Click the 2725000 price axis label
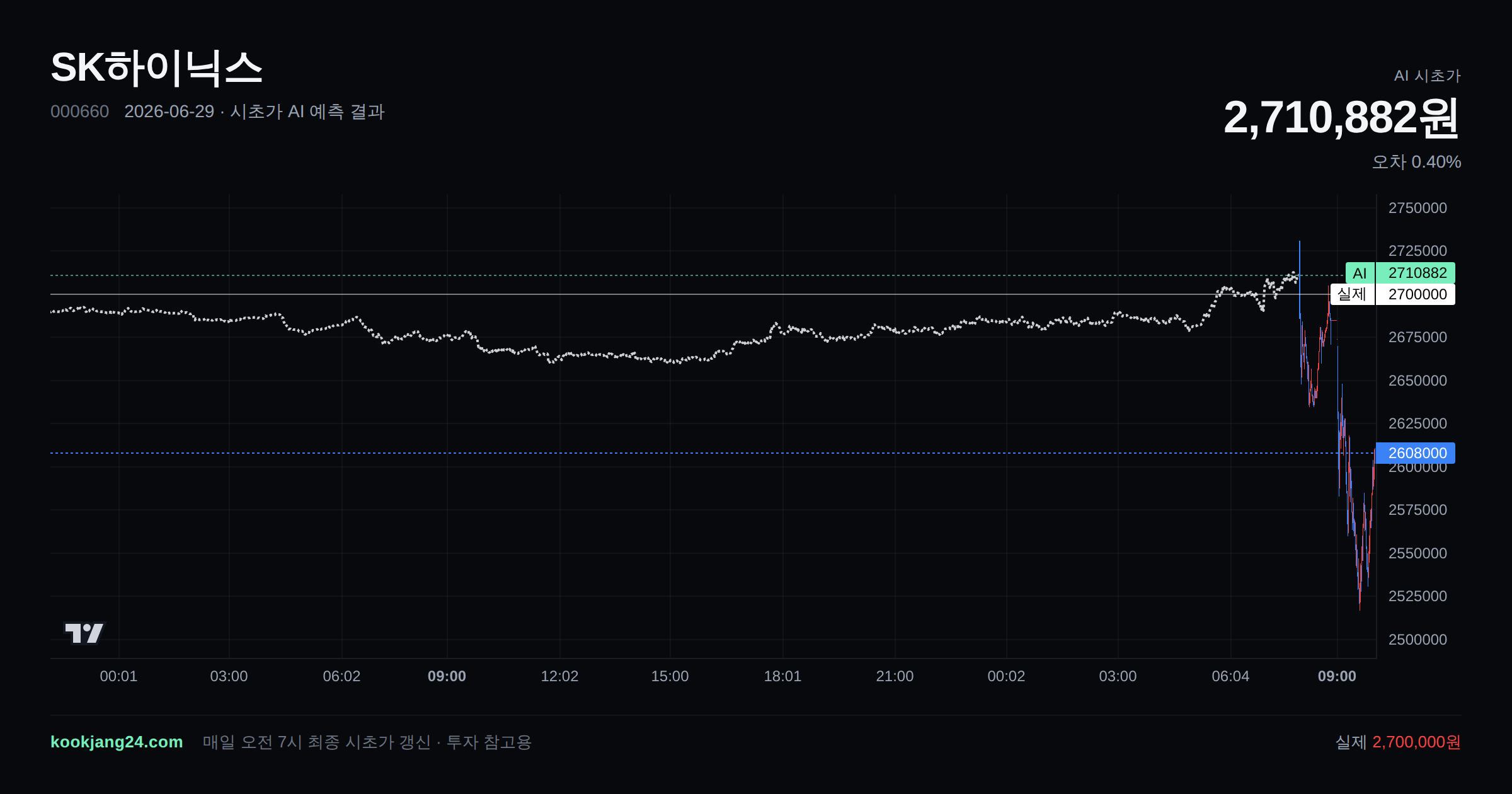The image size is (1512, 794). click(1417, 251)
